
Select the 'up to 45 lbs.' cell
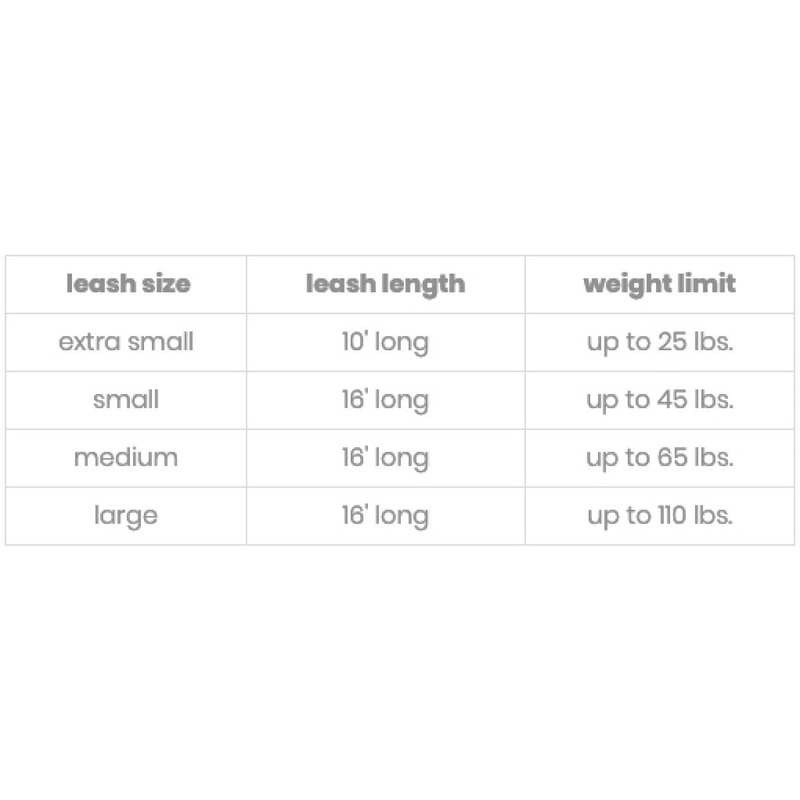pos(660,400)
